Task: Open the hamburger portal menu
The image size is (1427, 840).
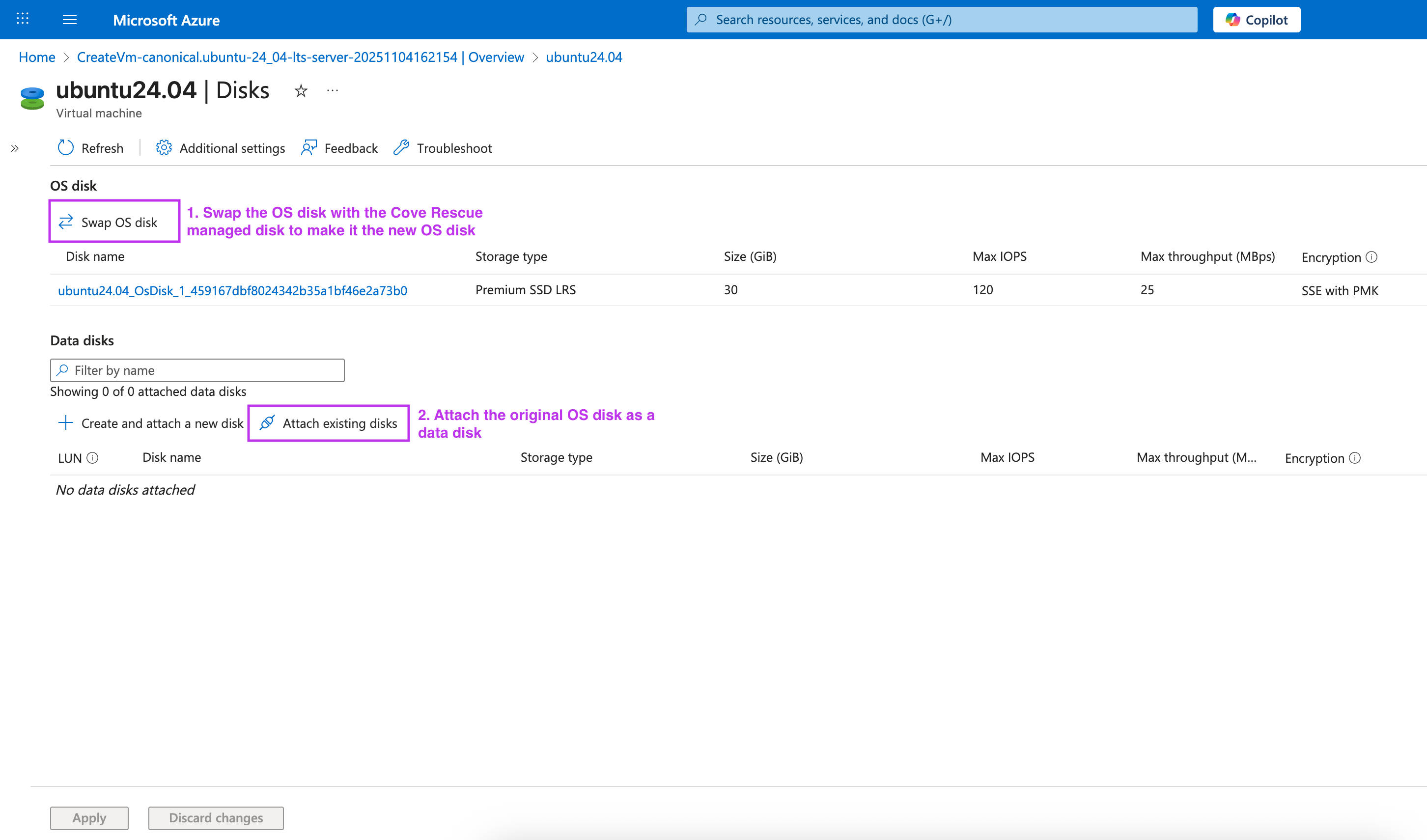Action: pos(70,20)
